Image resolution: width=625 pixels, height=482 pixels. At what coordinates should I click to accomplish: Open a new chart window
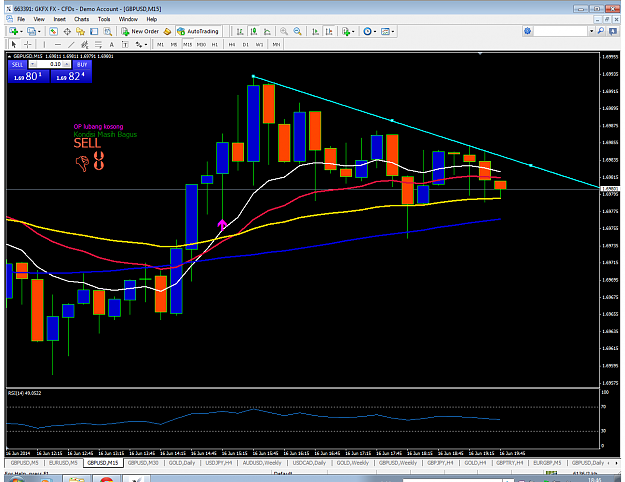point(13,31)
